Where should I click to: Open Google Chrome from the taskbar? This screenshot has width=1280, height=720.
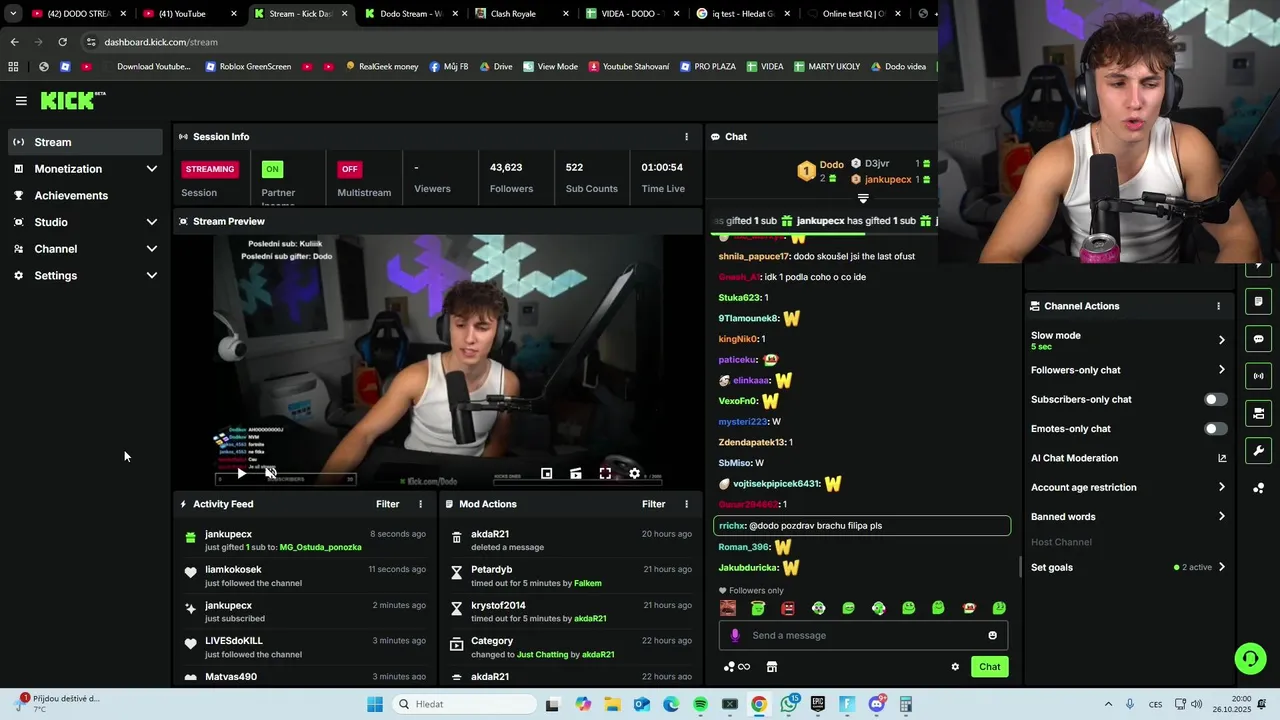(x=759, y=704)
